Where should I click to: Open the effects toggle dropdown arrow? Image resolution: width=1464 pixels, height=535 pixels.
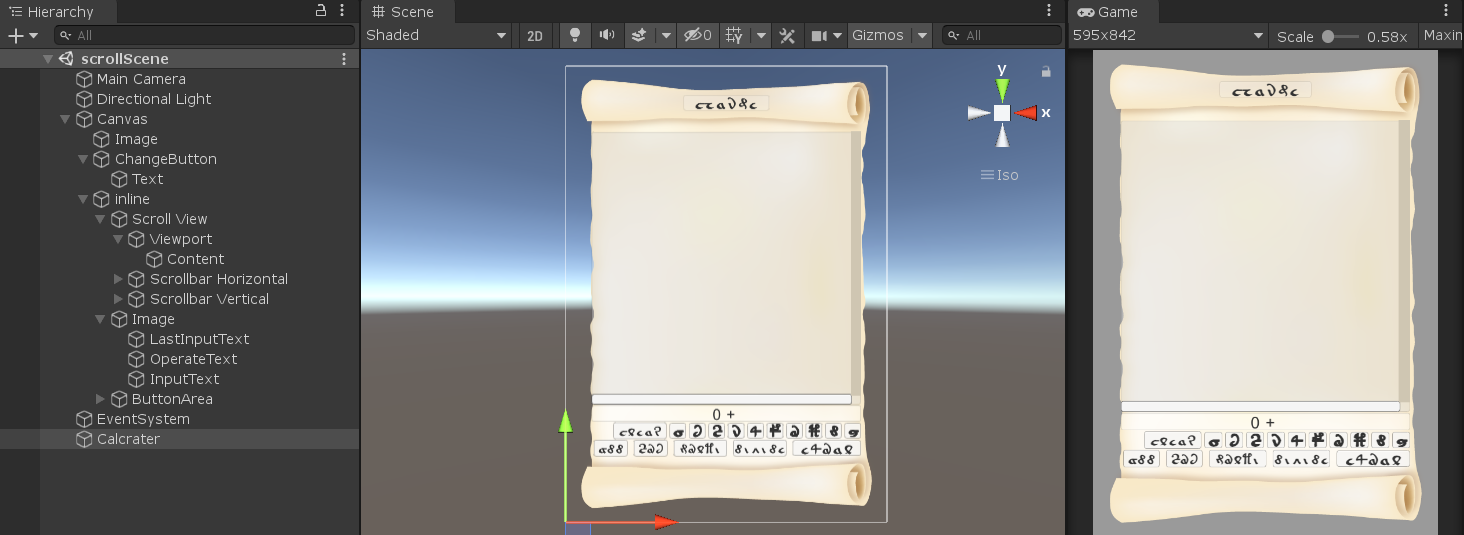tap(666, 35)
